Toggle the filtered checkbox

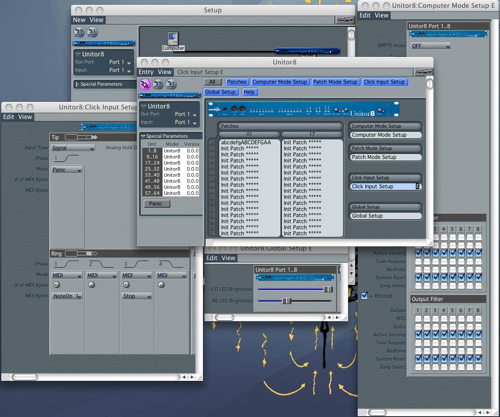[x=364, y=296]
